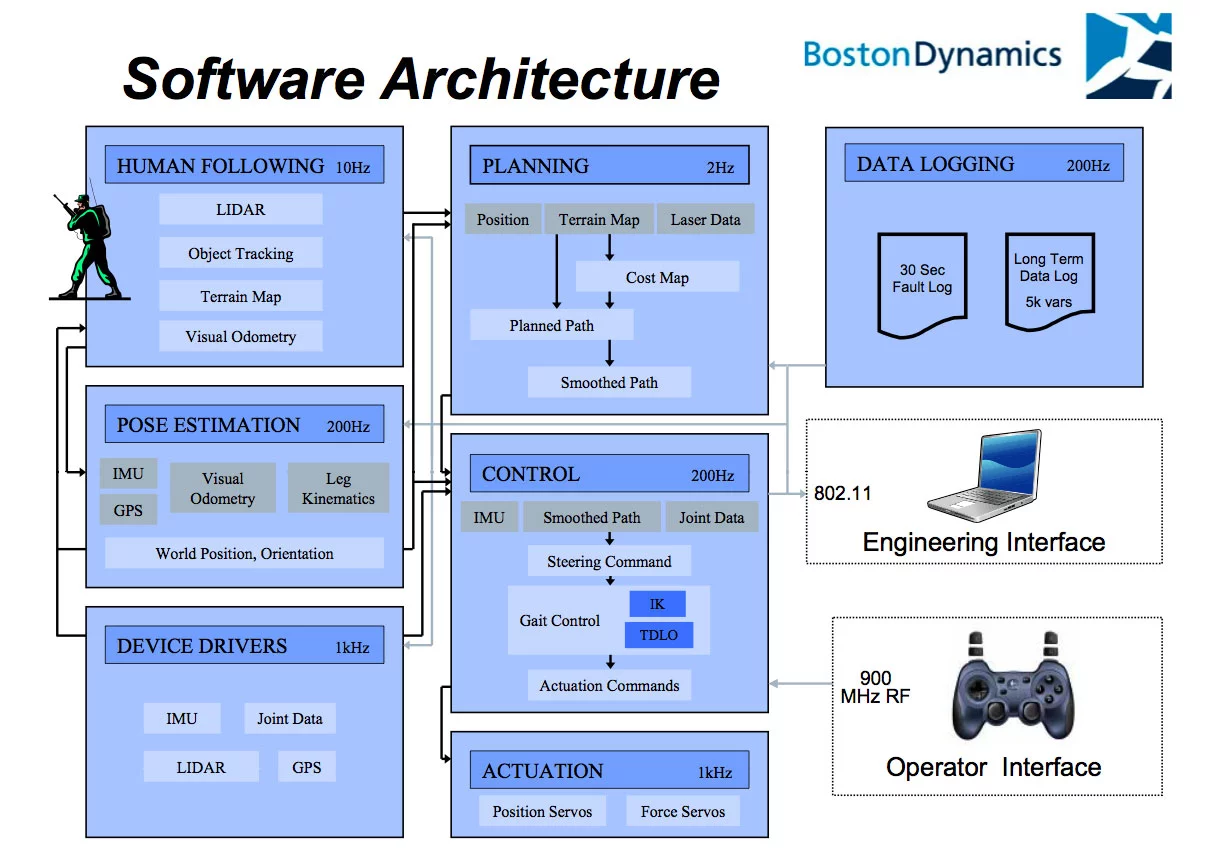This screenshot has height=868, width=1219.
Task: Click the gamepad controller icon
Action: [x=1013, y=684]
